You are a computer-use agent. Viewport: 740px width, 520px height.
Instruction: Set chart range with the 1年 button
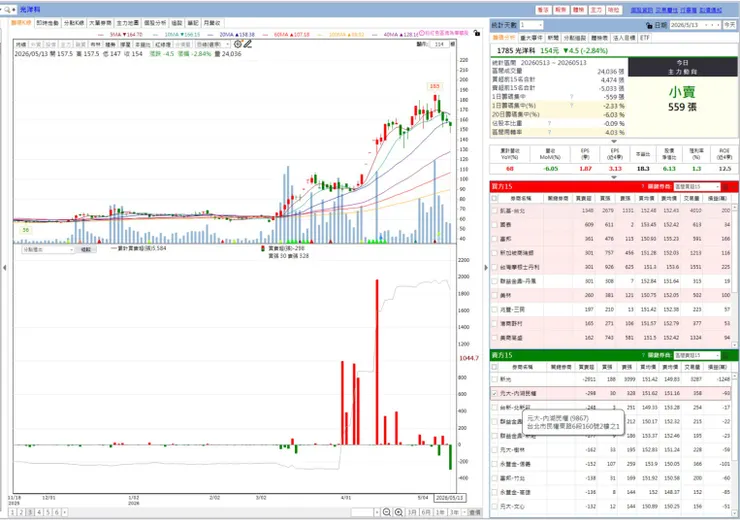(440, 512)
